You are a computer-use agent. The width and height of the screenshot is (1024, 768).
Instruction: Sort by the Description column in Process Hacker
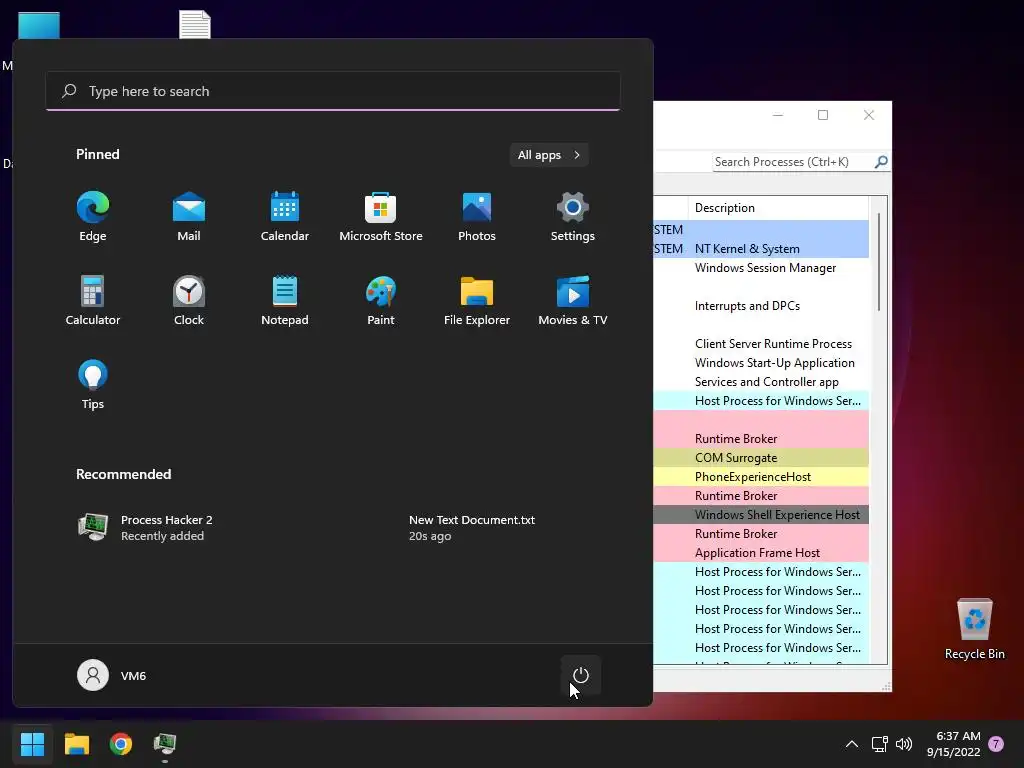pos(778,208)
